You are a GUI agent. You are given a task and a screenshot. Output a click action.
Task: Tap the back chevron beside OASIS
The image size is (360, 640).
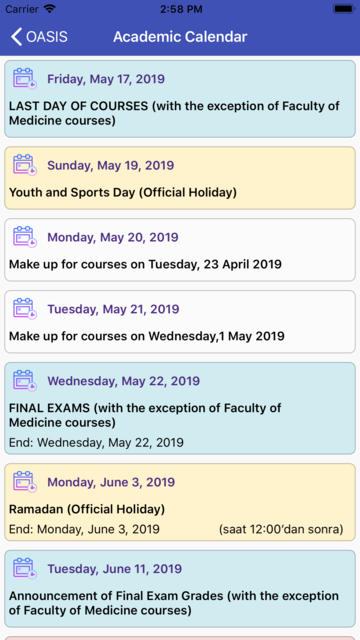[16, 37]
